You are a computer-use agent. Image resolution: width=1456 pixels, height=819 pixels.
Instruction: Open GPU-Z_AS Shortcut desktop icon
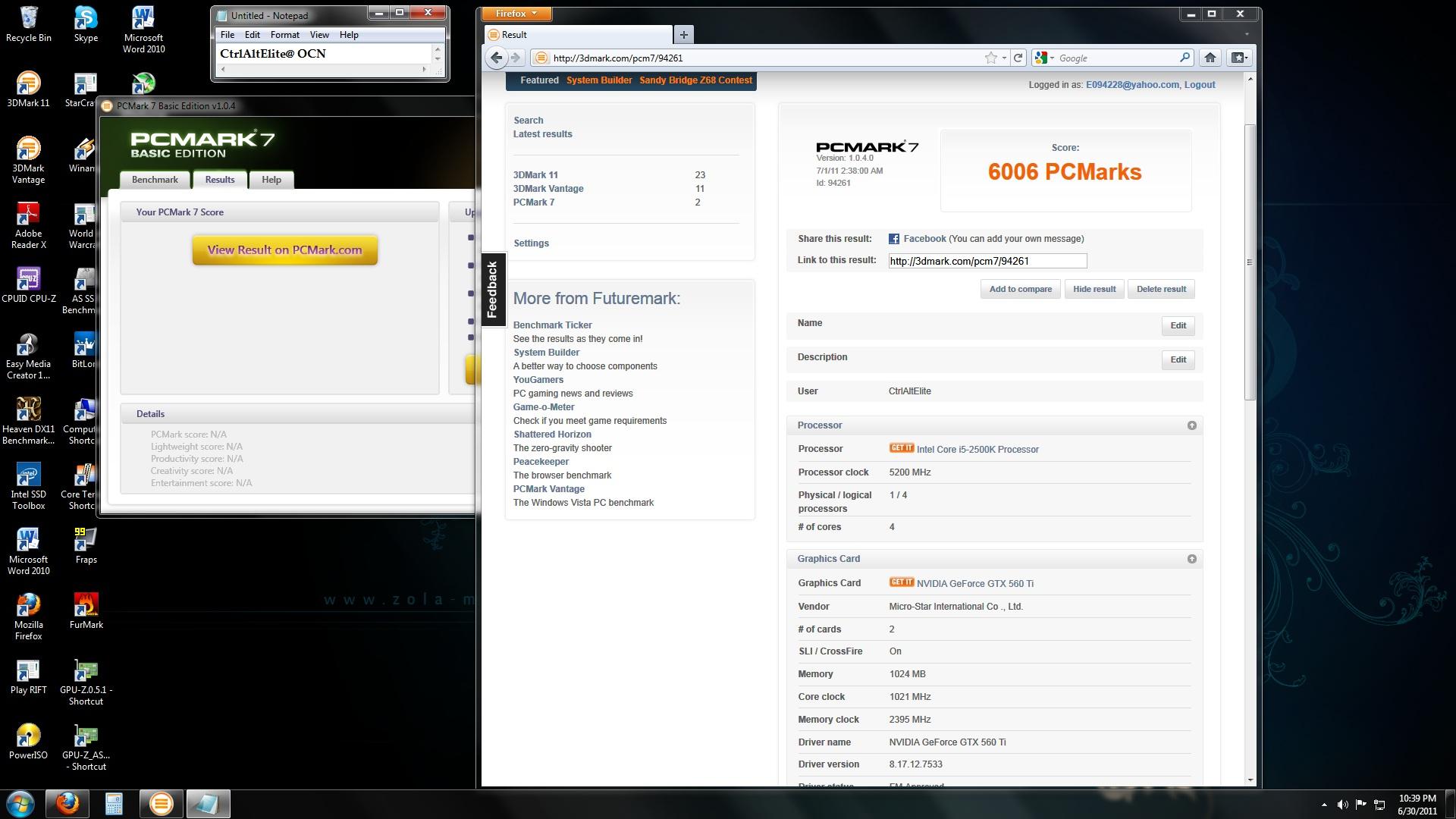point(86,747)
